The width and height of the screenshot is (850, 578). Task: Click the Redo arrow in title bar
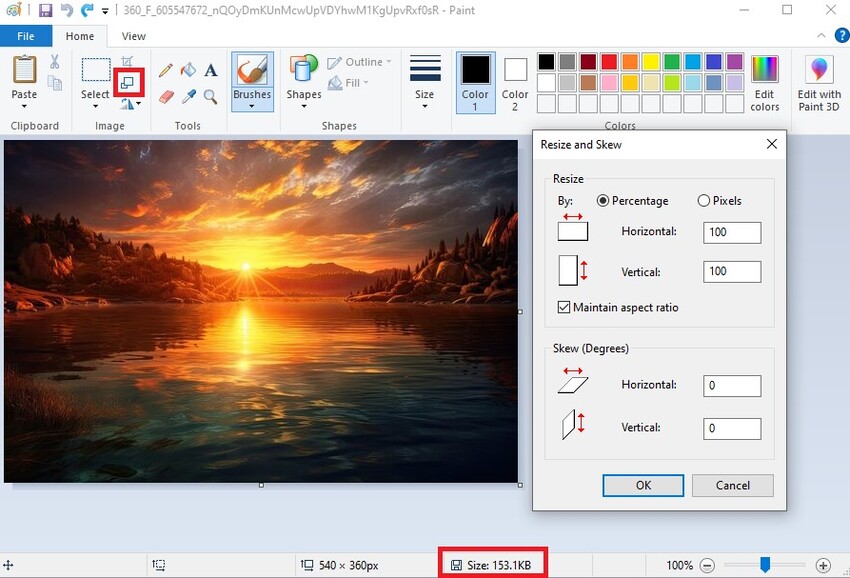click(x=86, y=10)
